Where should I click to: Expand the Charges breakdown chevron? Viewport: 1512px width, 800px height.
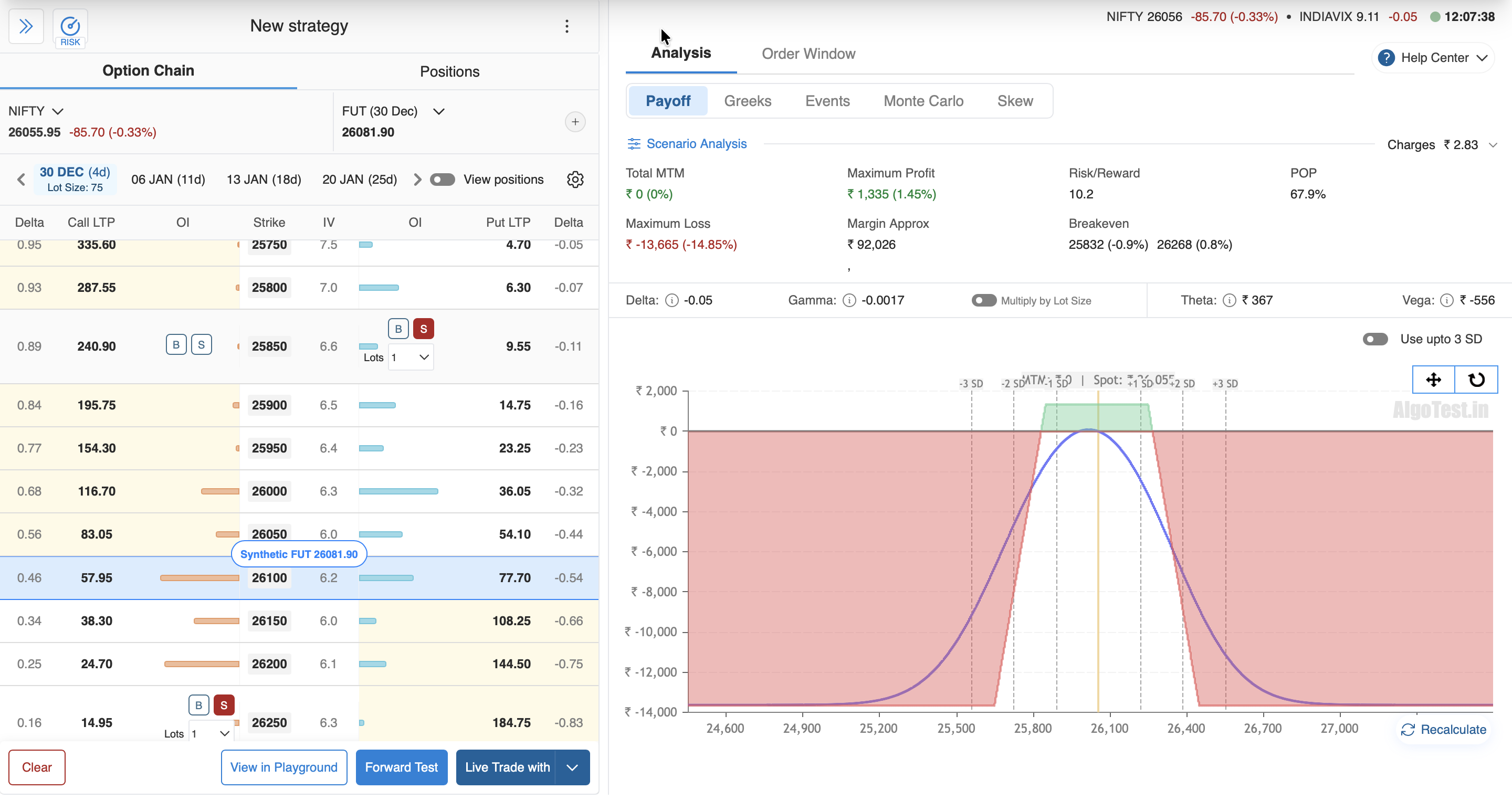tap(1493, 145)
